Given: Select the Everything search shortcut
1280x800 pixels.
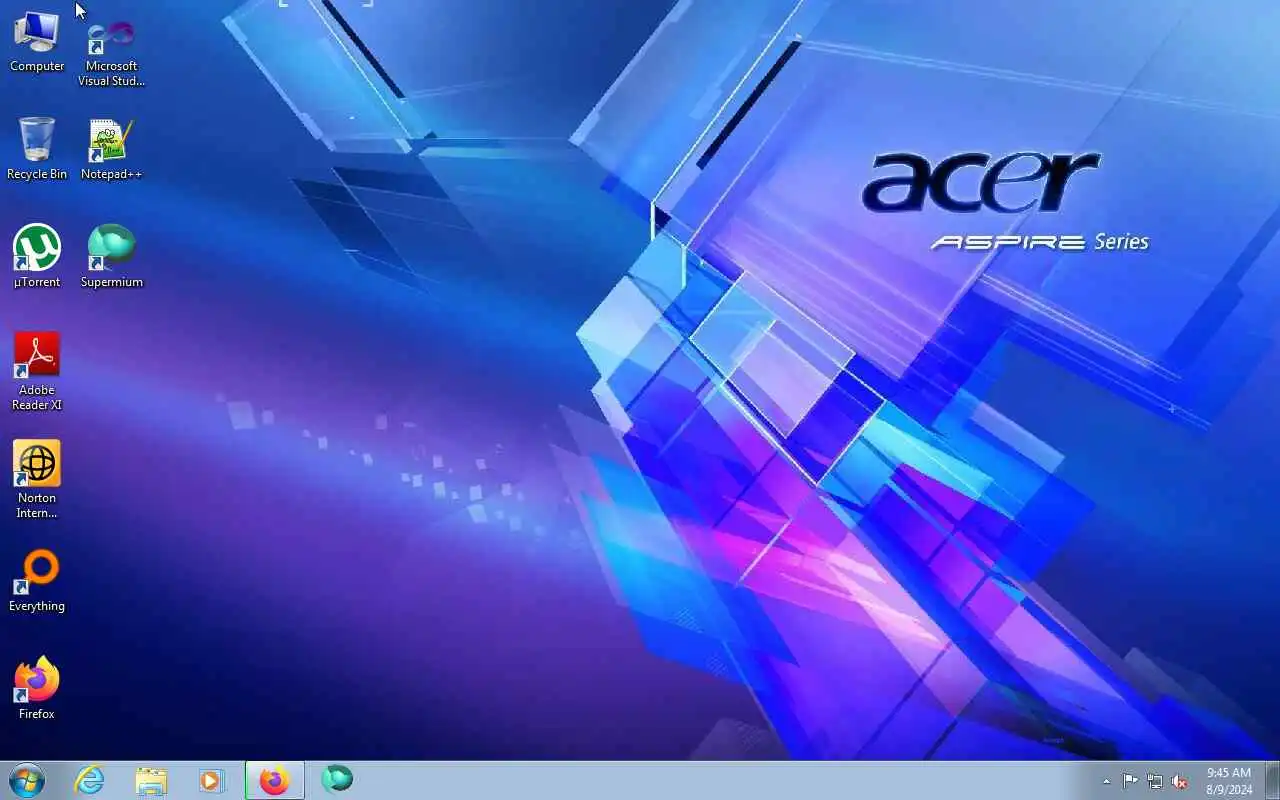Looking at the screenshot, I should [x=37, y=581].
